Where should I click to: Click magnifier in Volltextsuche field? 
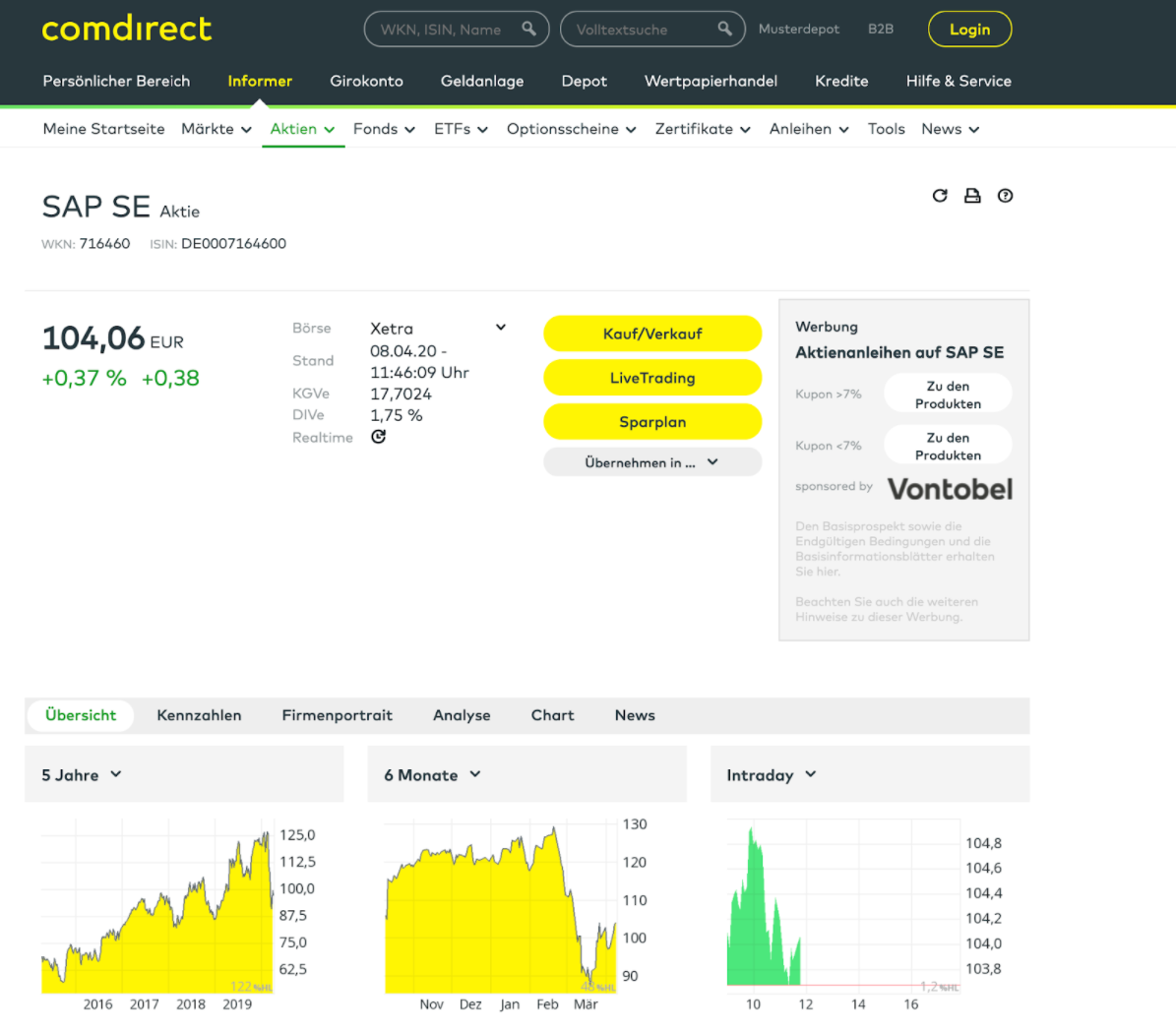(724, 29)
